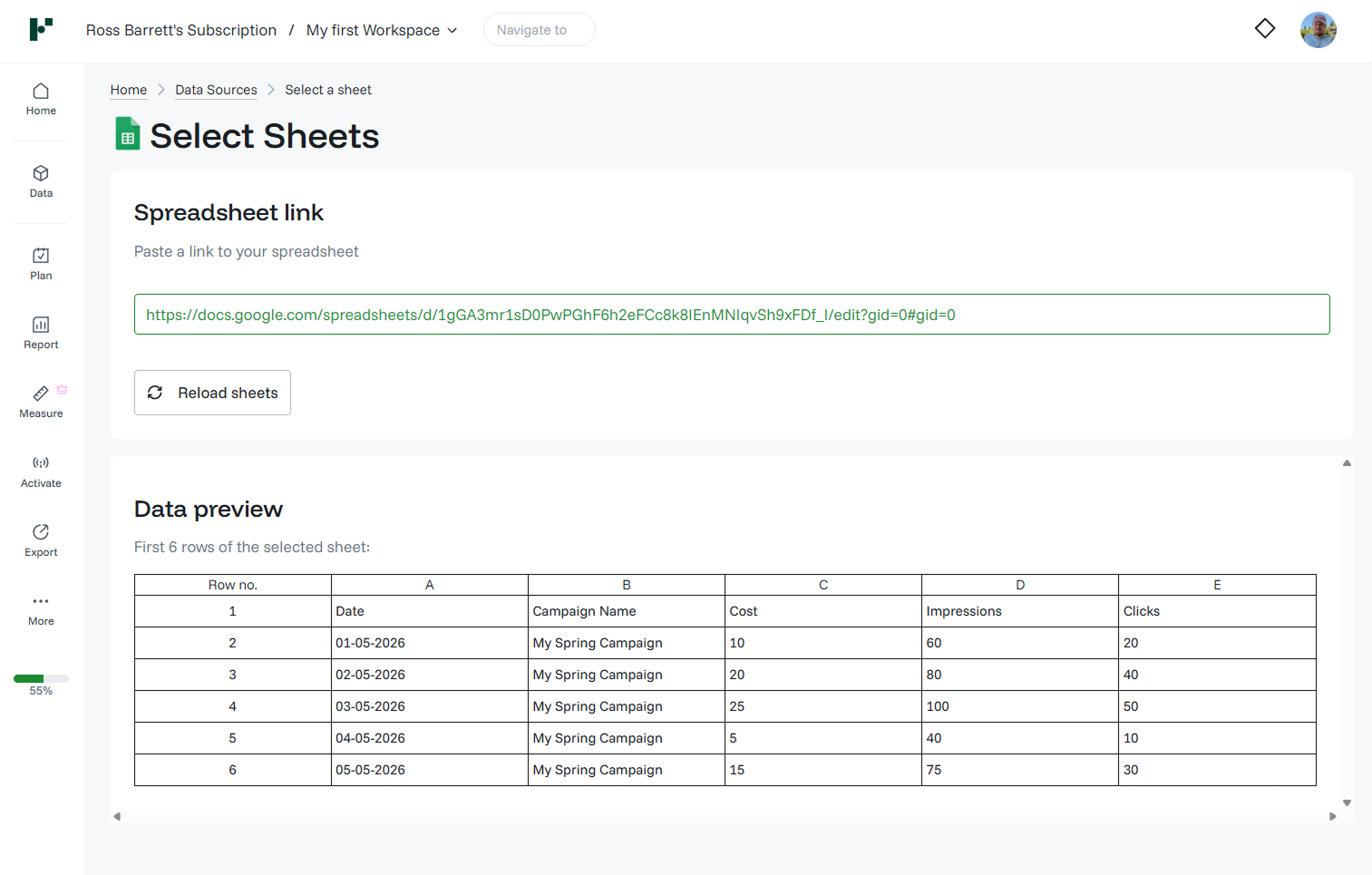Click My Spring Campaign in row 6
The height and width of the screenshot is (875, 1372).
(627, 770)
